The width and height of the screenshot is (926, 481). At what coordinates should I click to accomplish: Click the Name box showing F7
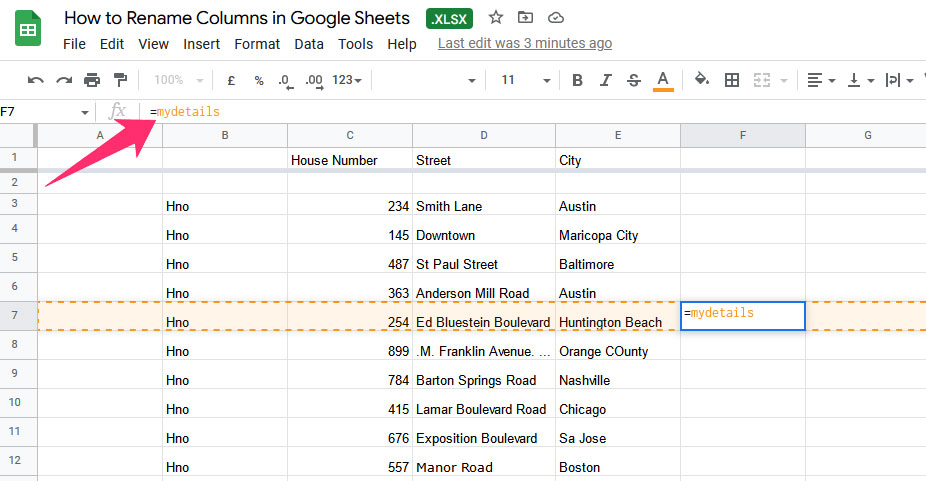click(x=39, y=112)
